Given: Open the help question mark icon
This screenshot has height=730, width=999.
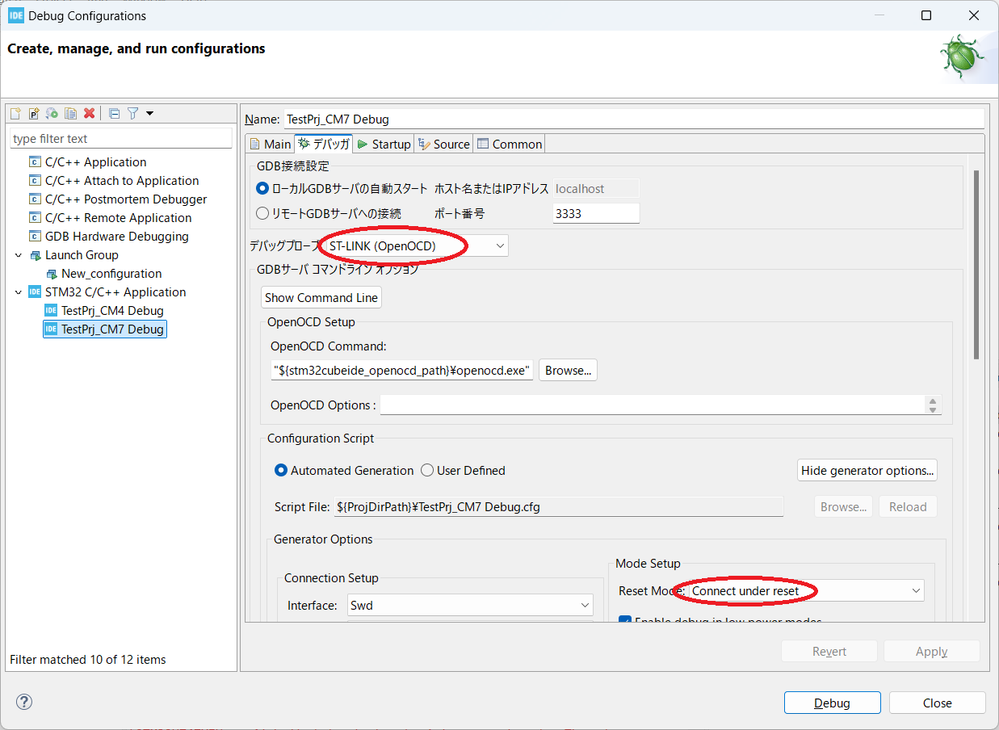Looking at the screenshot, I should (25, 702).
